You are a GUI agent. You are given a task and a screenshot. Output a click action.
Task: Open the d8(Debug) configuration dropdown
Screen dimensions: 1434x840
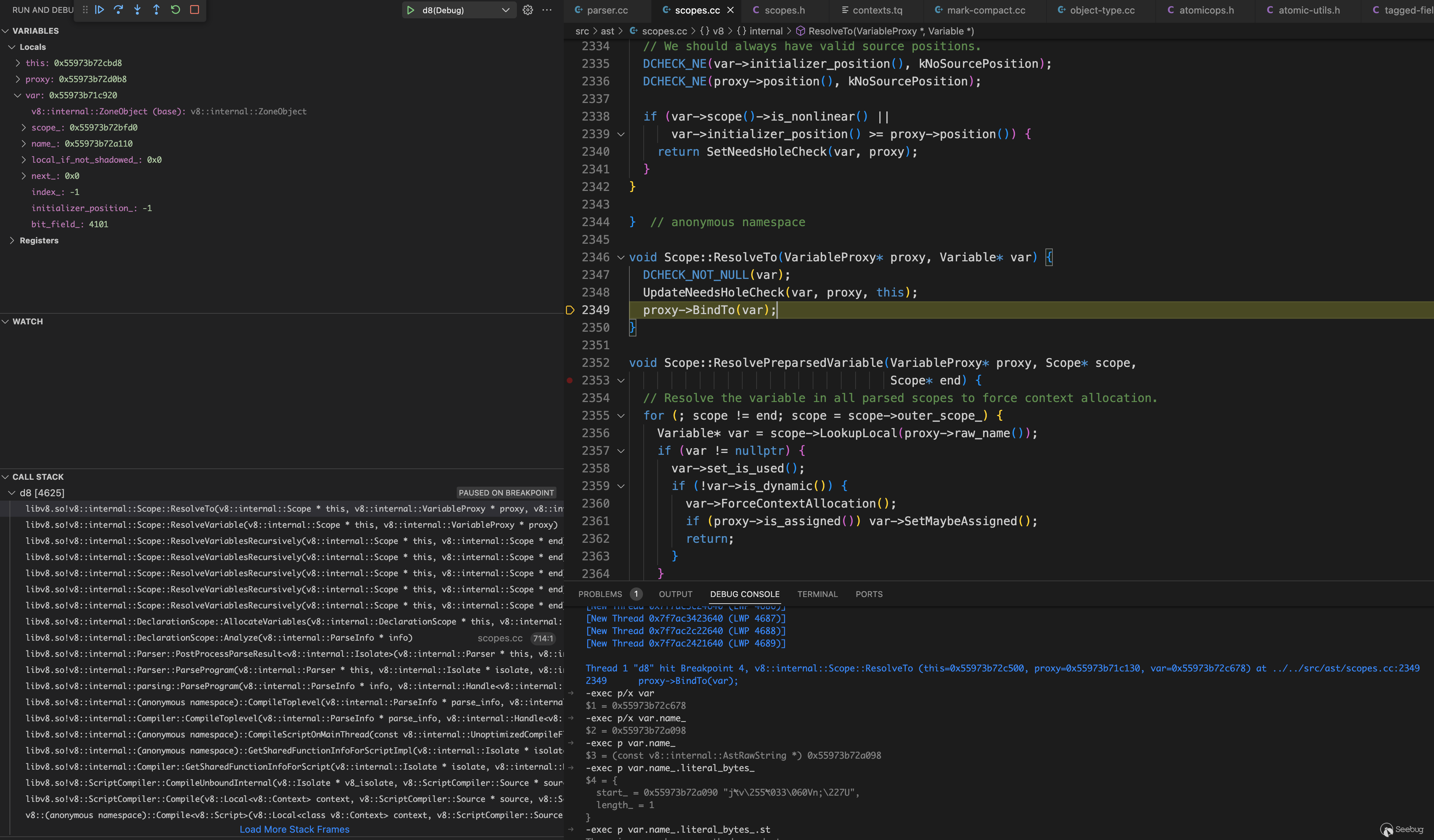pos(505,10)
